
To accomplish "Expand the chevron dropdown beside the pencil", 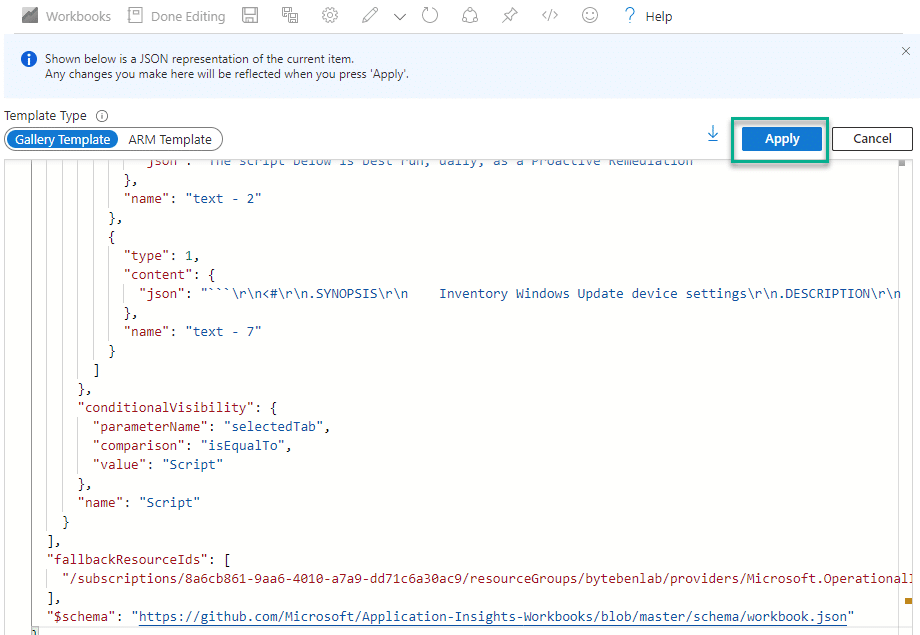I will click(x=400, y=16).
